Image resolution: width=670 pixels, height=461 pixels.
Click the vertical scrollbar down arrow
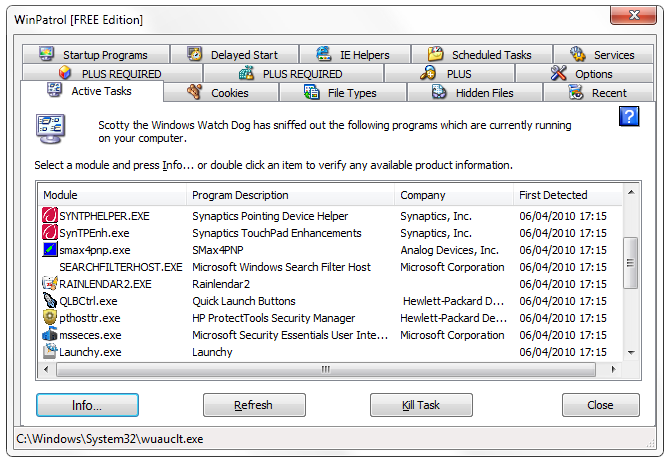(x=631, y=353)
